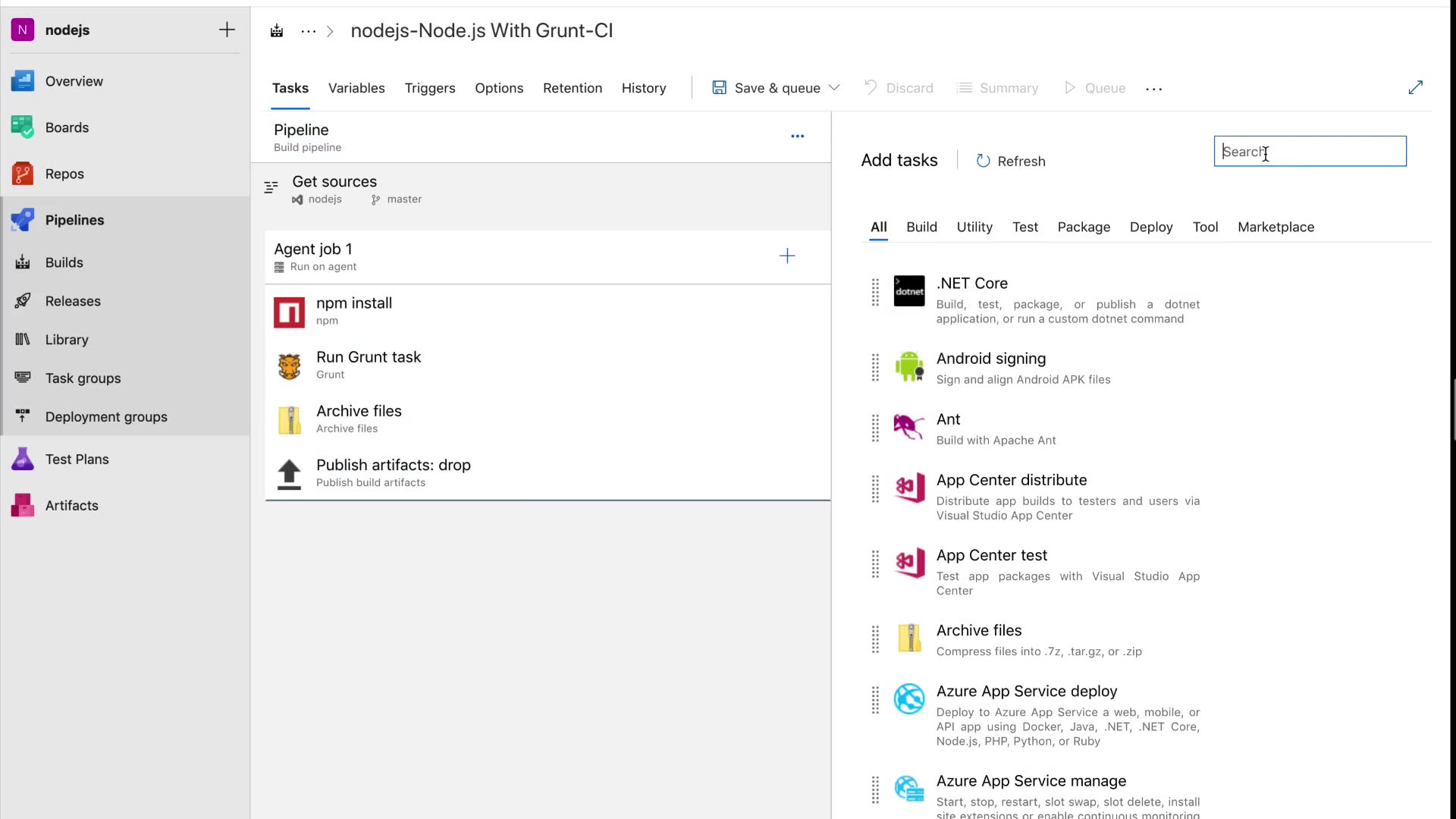Expand the breadcrumb ellipsis in header
The height and width of the screenshot is (819, 1456).
[308, 31]
